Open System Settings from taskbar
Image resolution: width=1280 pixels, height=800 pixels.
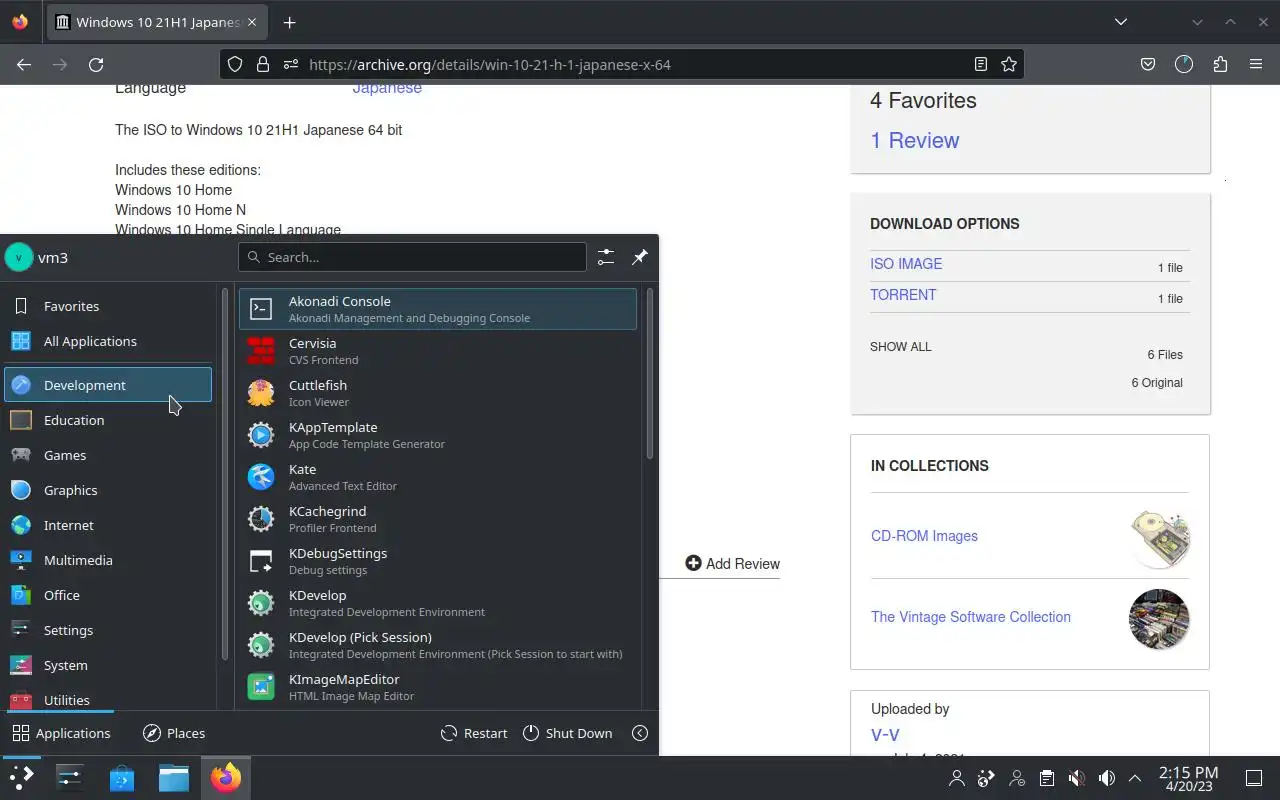point(70,777)
